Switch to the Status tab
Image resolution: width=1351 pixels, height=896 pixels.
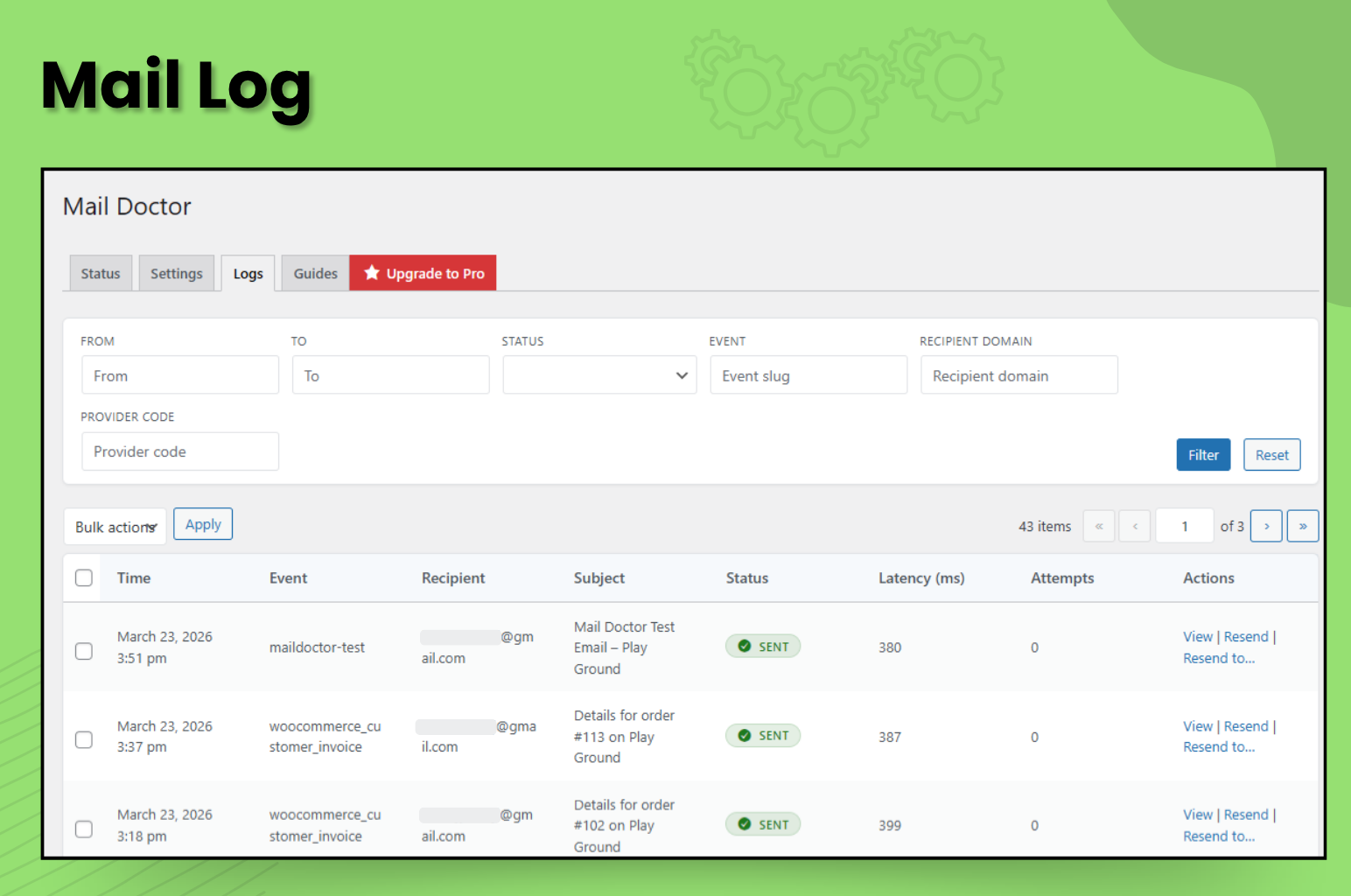pyautogui.click(x=100, y=273)
